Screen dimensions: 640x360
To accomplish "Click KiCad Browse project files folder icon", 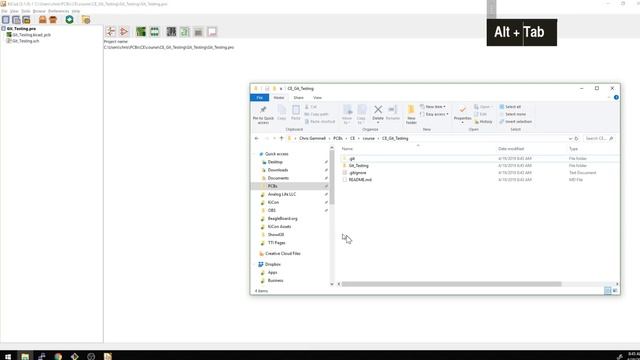I will point(86,20).
